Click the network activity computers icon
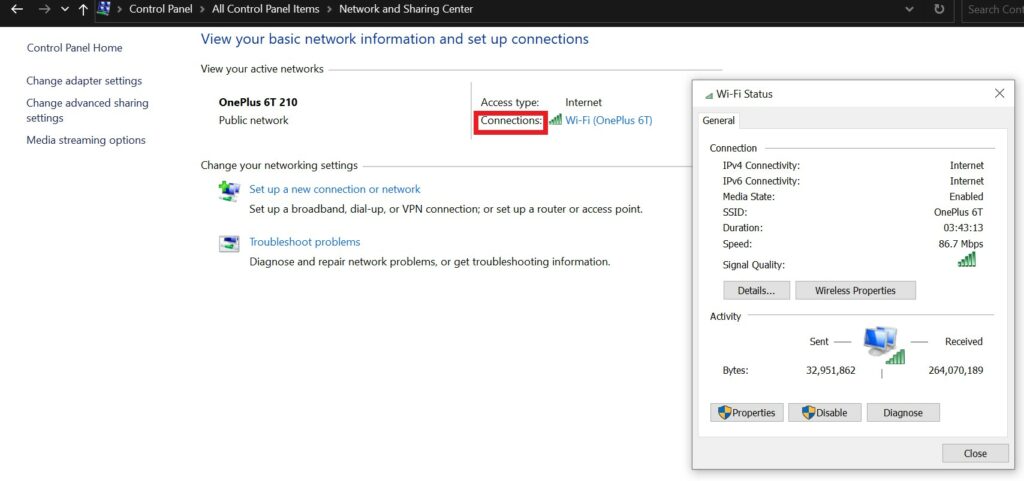Screen dimensions: 1024x481 [x=882, y=345]
